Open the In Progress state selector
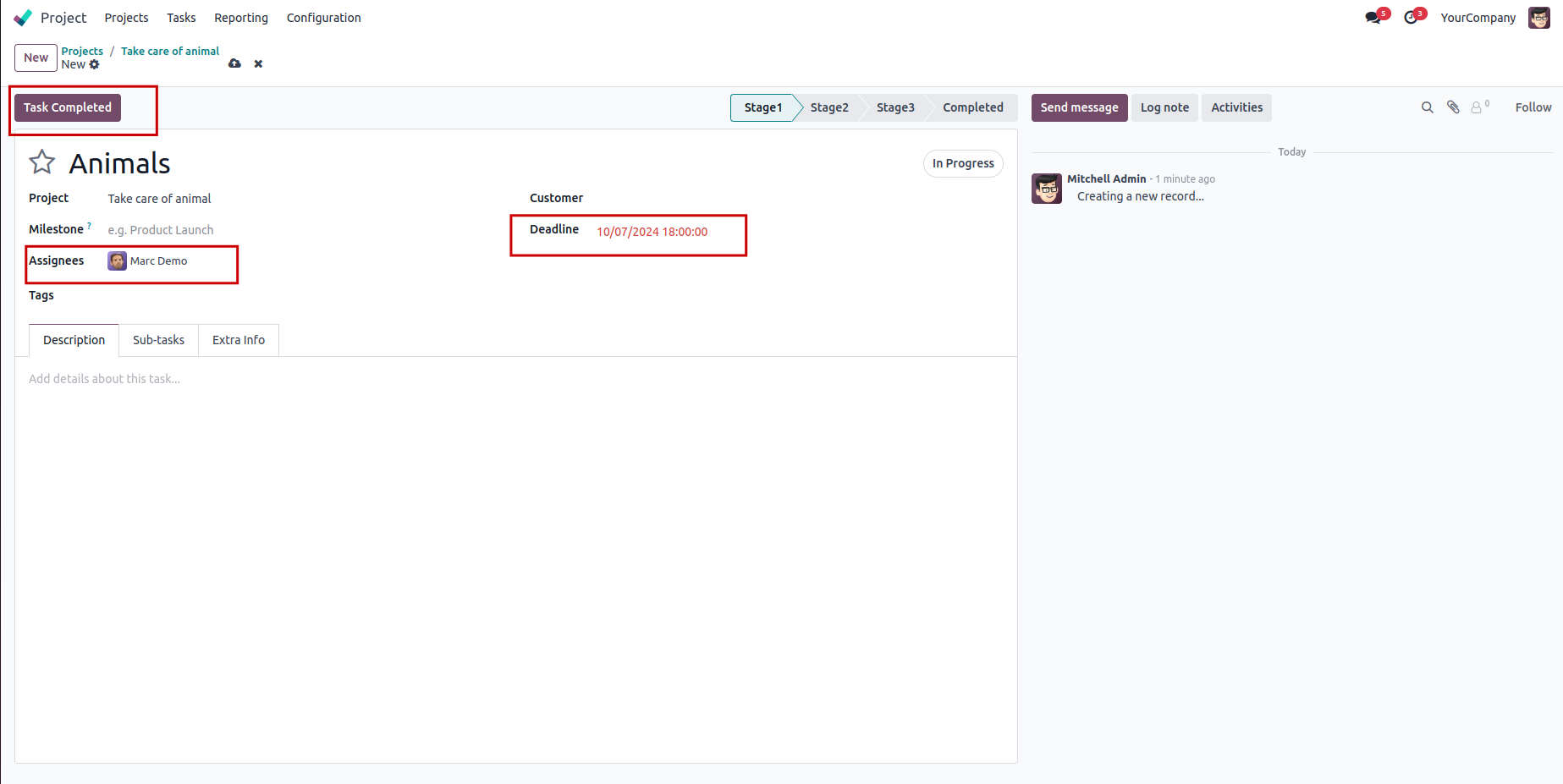The width and height of the screenshot is (1563, 784). (963, 163)
